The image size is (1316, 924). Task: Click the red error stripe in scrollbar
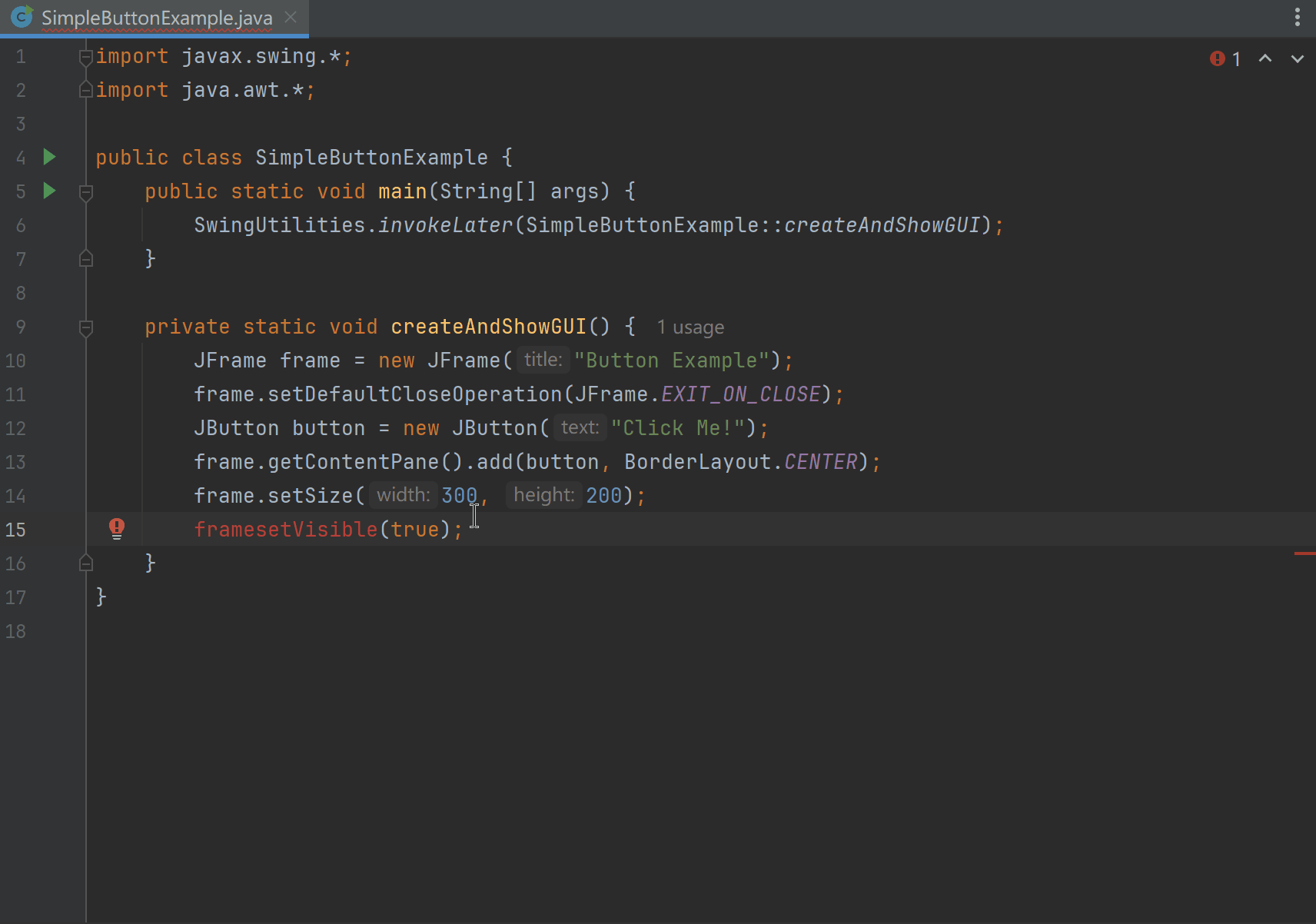pyautogui.click(x=1304, y=553)
